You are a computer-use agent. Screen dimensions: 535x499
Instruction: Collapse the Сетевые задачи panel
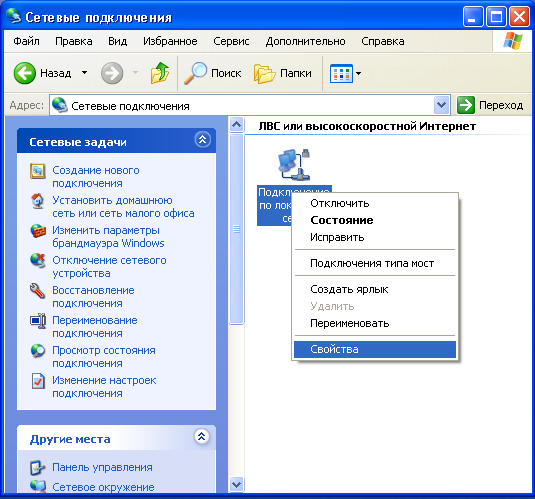(202, 140)
